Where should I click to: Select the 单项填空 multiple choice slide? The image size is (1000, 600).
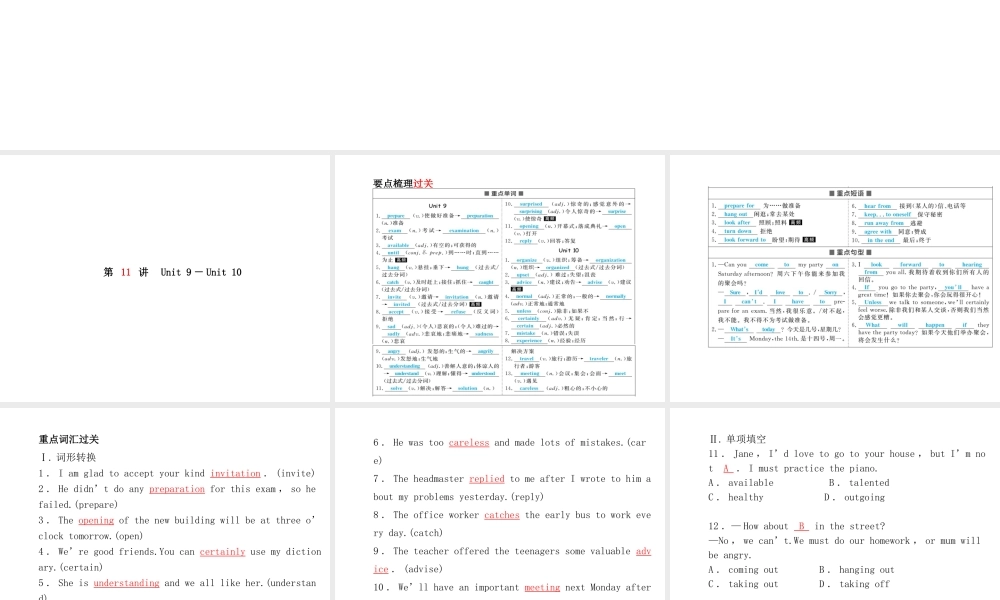[835, 504]
